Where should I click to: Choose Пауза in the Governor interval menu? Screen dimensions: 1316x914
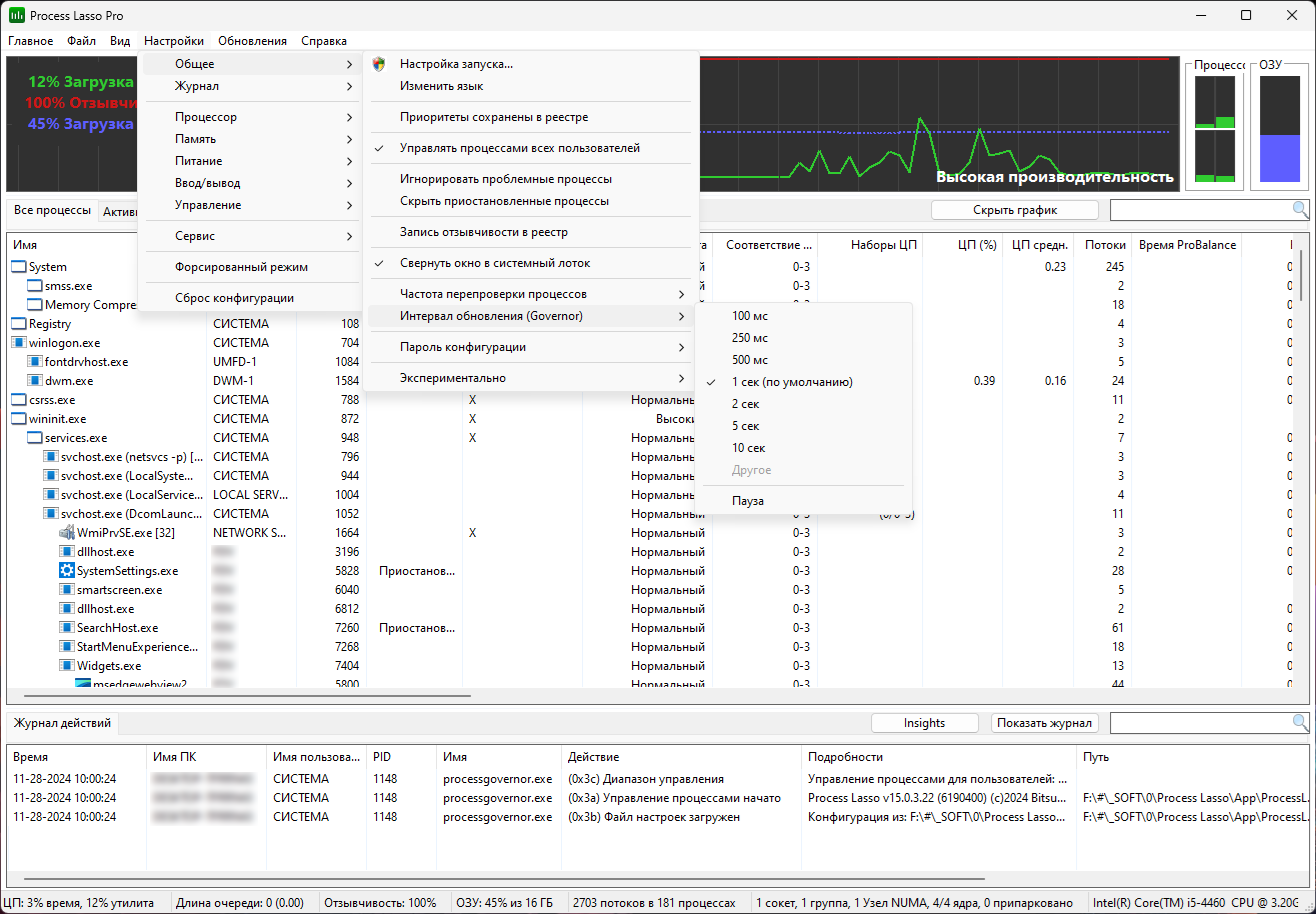[803, 501]
